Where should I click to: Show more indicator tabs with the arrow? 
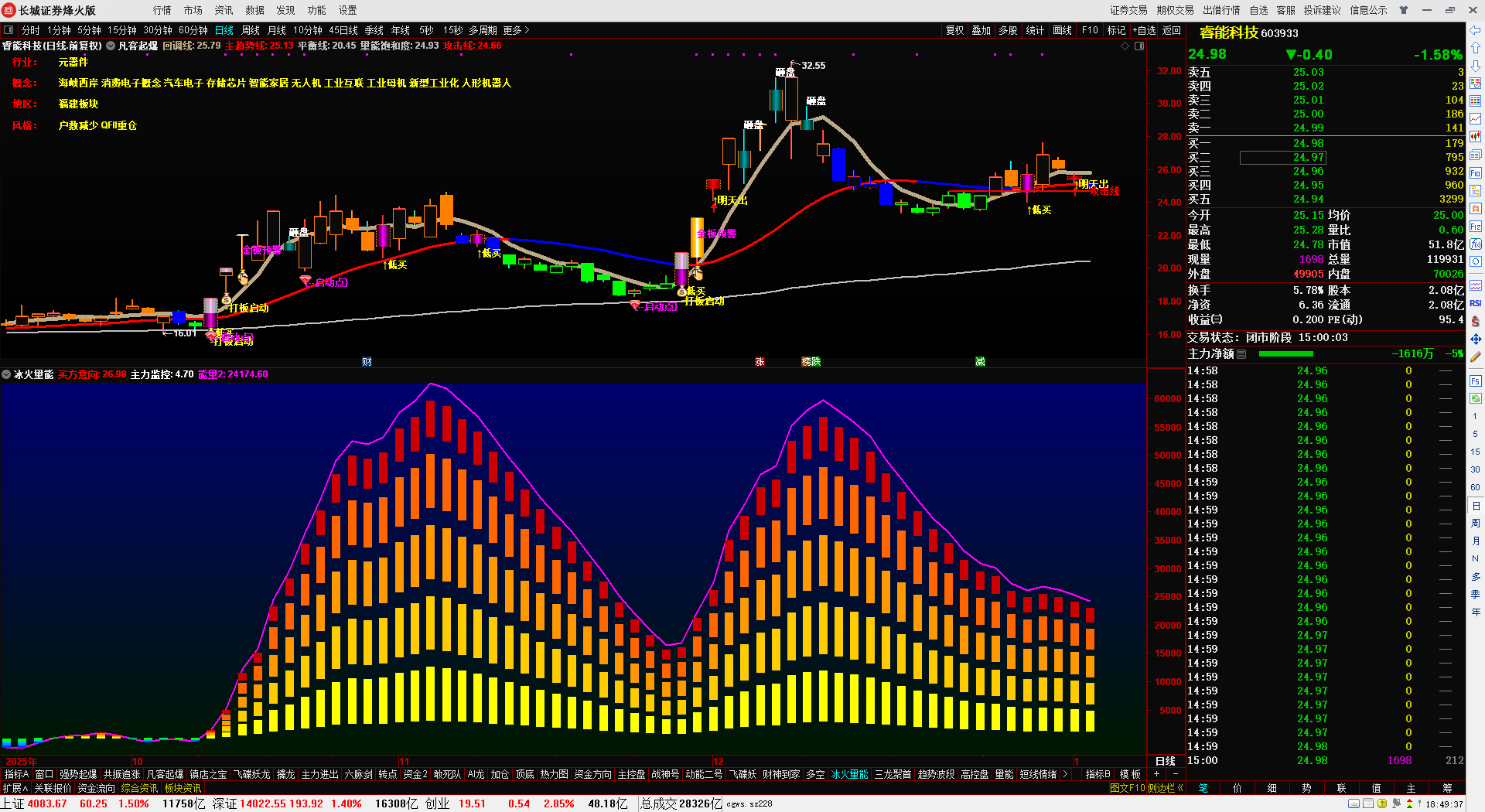(1065, 774)
